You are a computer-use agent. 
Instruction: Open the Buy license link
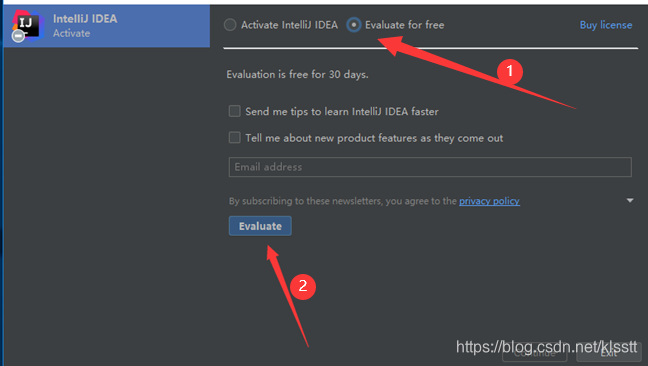click(606, 25)
